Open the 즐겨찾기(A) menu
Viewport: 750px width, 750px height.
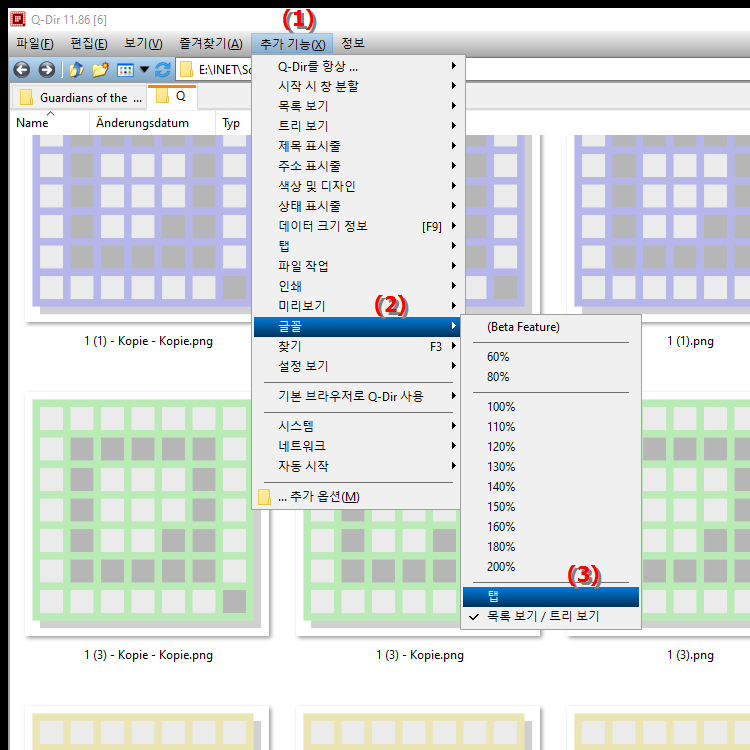(211, 44)
